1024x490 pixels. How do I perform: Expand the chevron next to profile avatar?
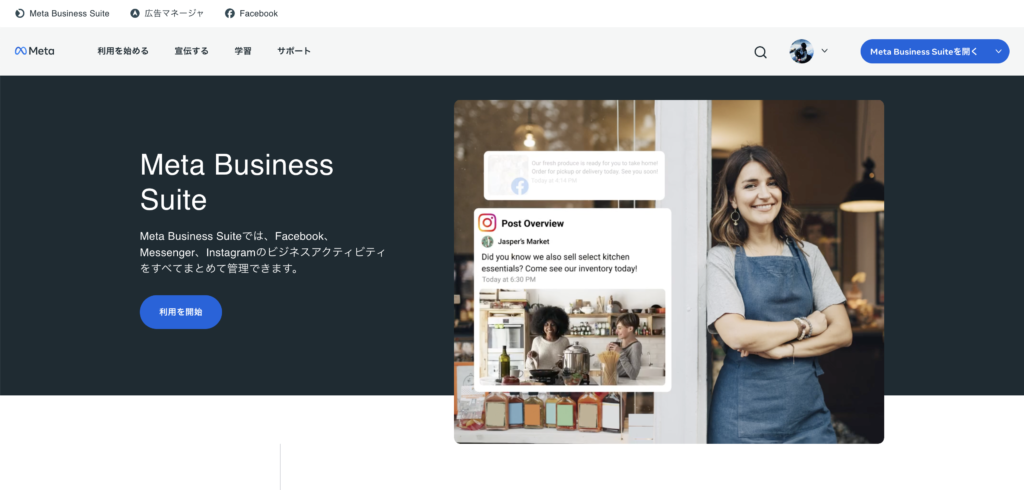tap(825, 51)
